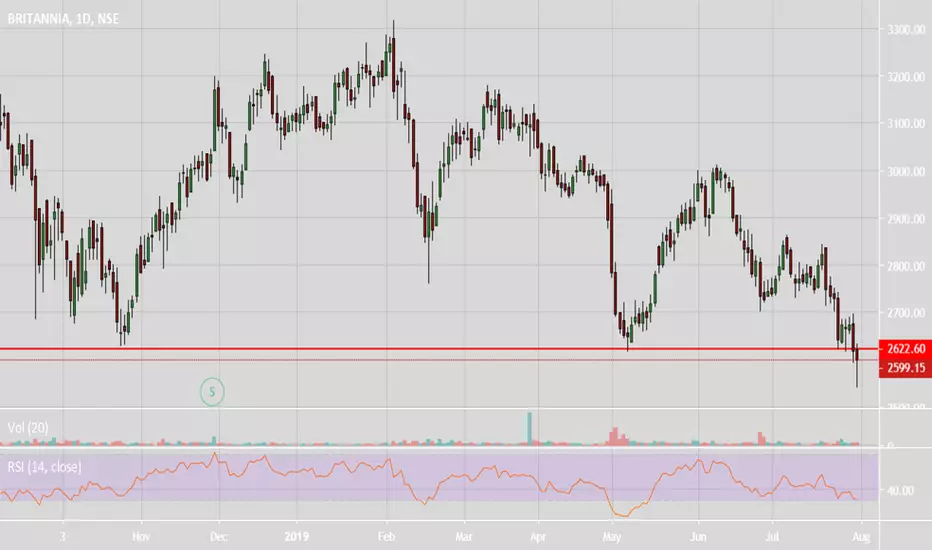Click the green S split marker icon
The width and height of the screenshot is (932, 550).
tap(212, 392)
